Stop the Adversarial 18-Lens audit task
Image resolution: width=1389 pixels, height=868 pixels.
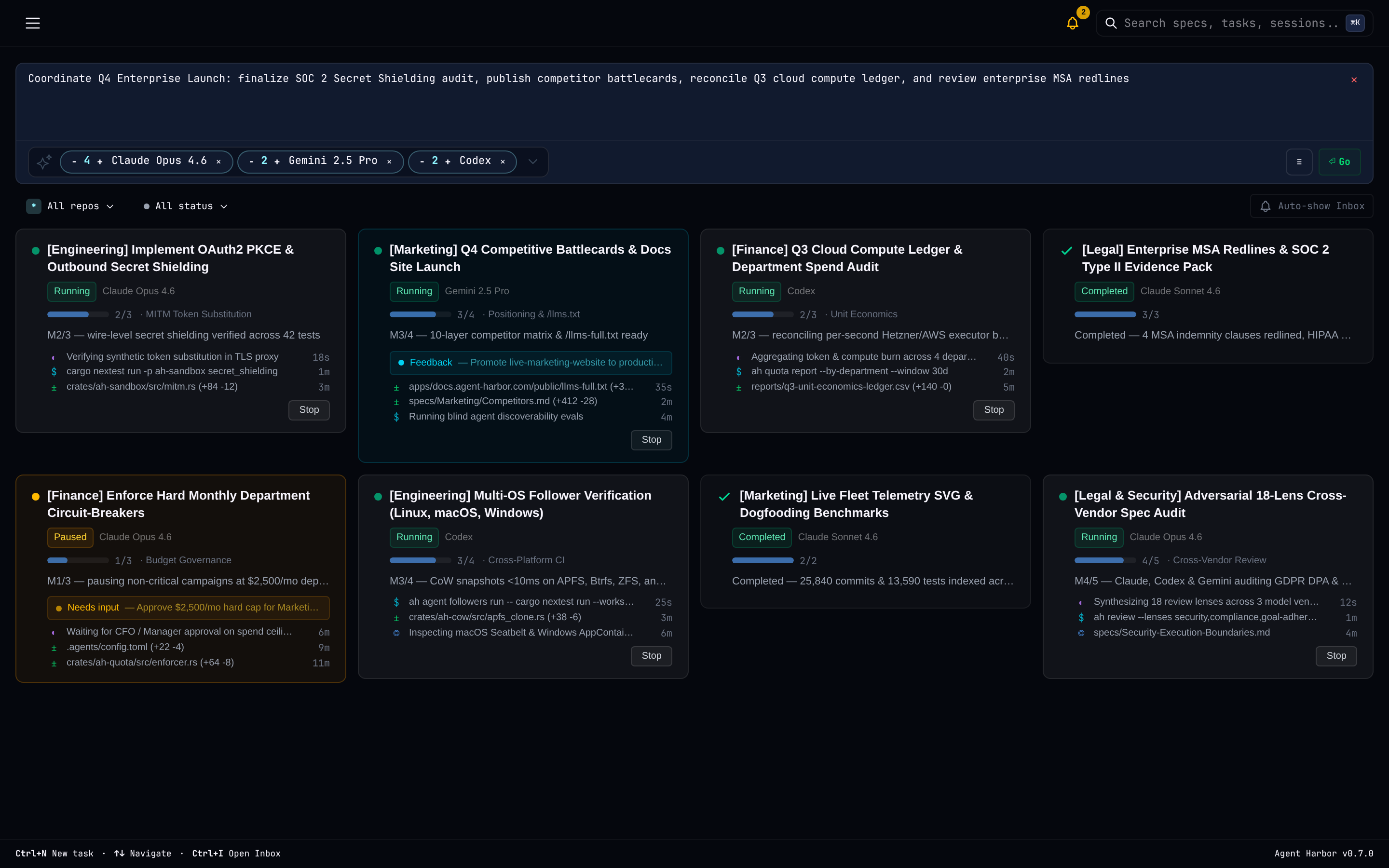coord(1335,656)
